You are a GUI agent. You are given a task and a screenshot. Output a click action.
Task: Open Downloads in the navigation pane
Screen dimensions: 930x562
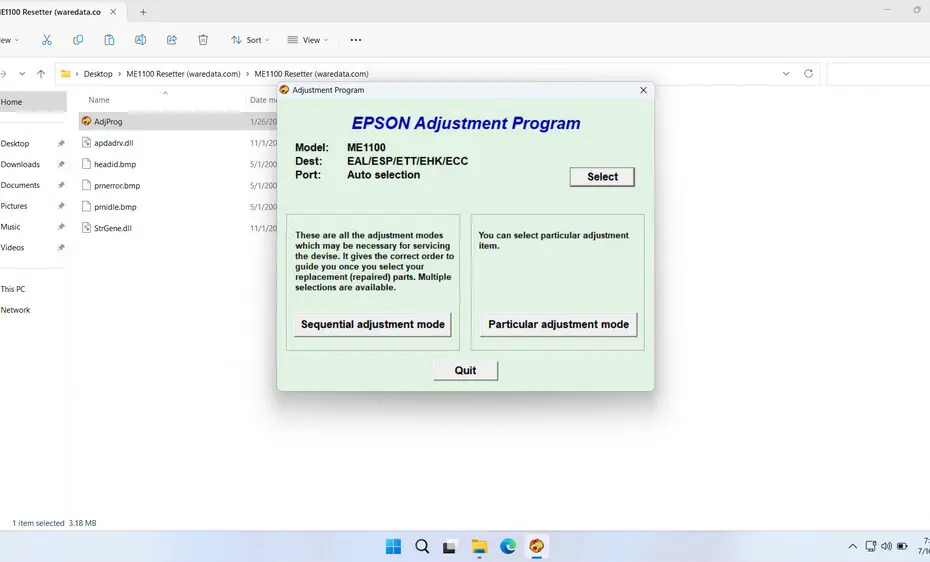[20, 164]
